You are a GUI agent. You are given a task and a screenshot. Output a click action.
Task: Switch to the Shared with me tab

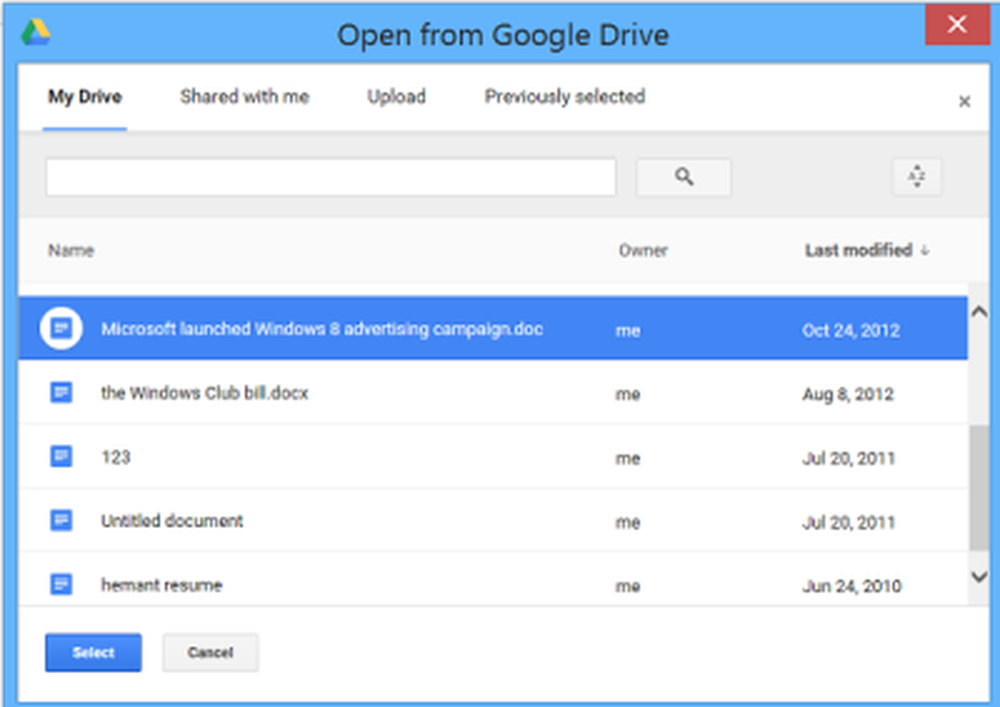tap(244, 97)
